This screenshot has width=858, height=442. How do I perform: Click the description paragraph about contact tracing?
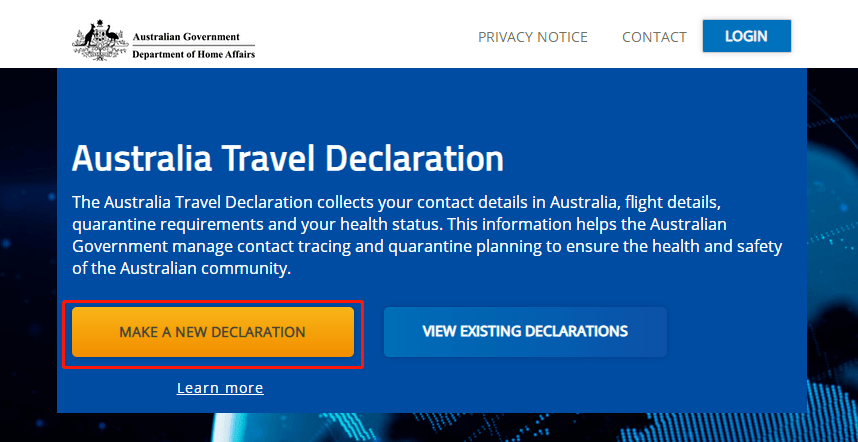coord(427,236)
